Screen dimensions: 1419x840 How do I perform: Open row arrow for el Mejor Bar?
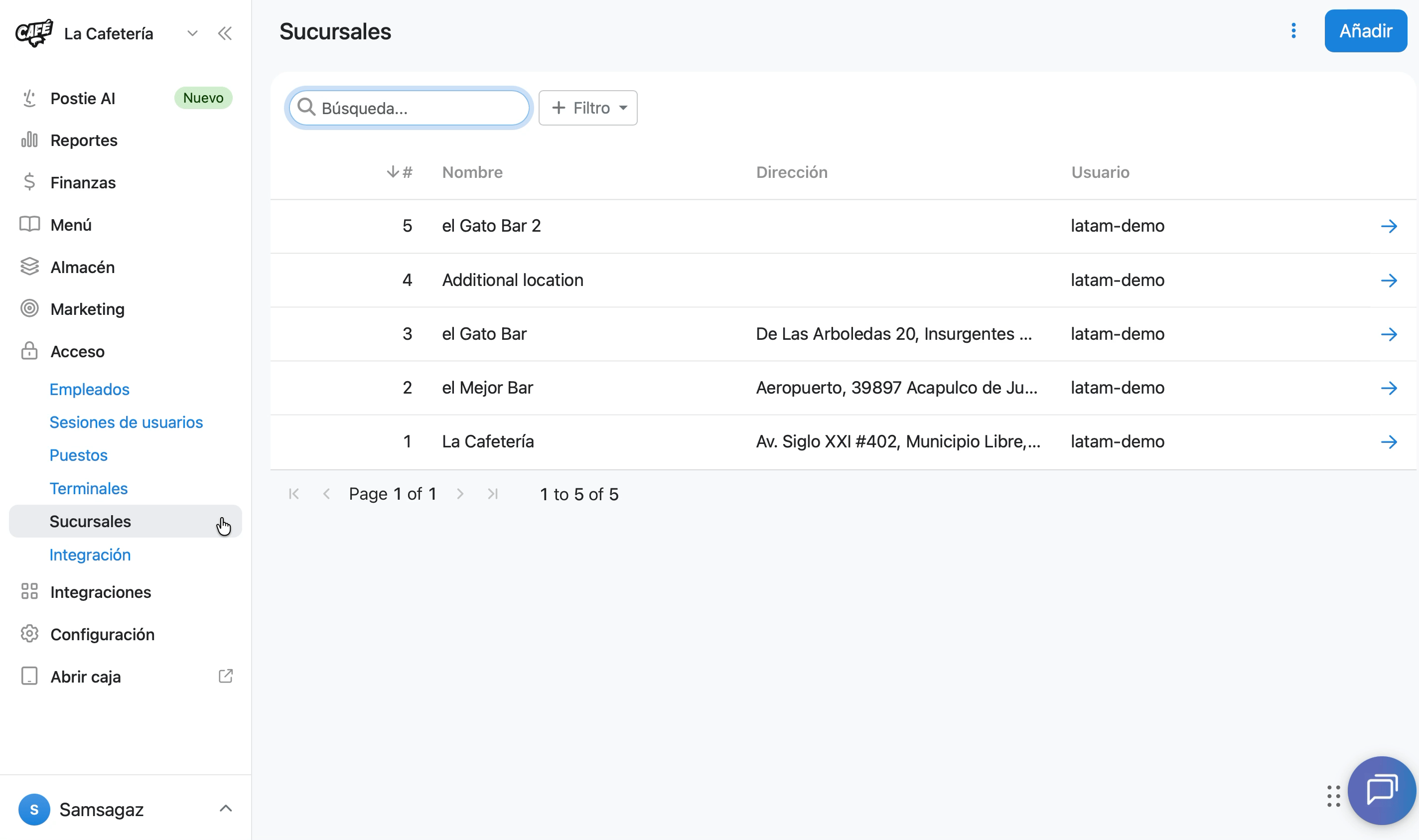coord(1389,388)
